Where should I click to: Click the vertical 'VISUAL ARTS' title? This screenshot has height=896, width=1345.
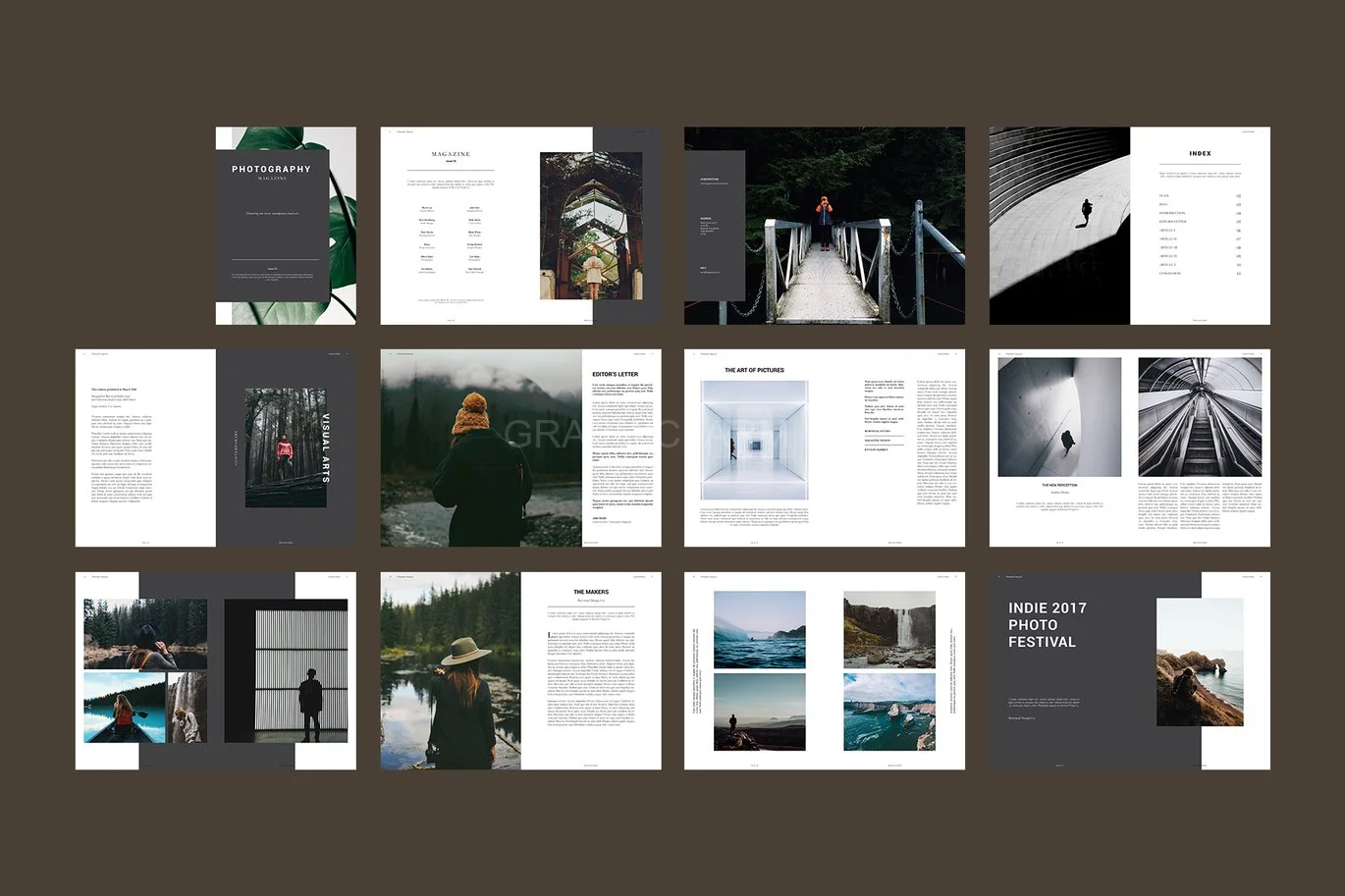coord(327,448)
